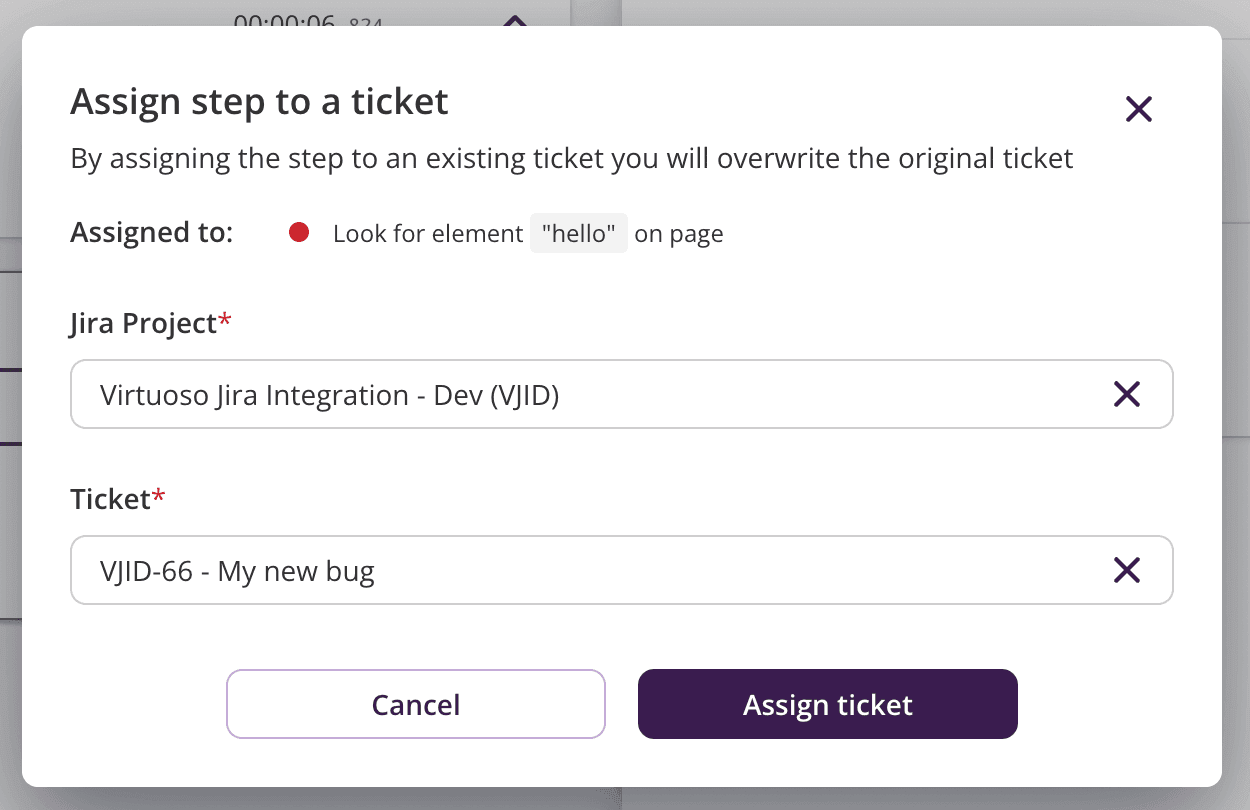Click the purple chevron above the dialog
The height and width of the screenshot is (810, 1250).
click(513, 22)
